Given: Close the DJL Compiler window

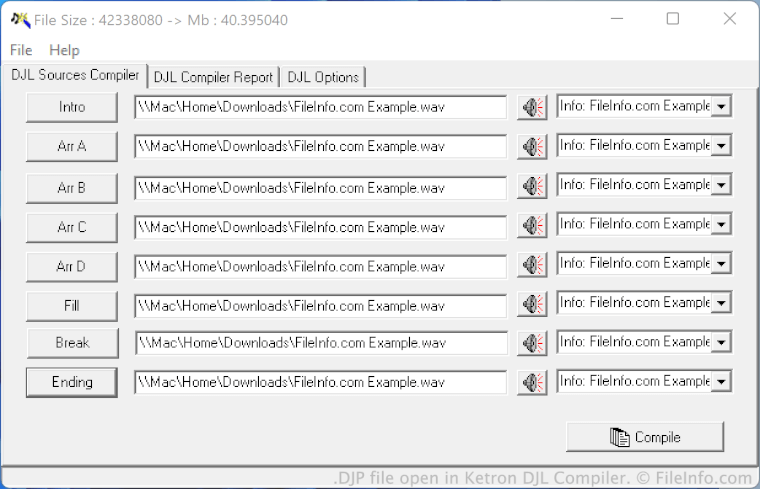Looking at the screenshot, I should tap(729, 19).
